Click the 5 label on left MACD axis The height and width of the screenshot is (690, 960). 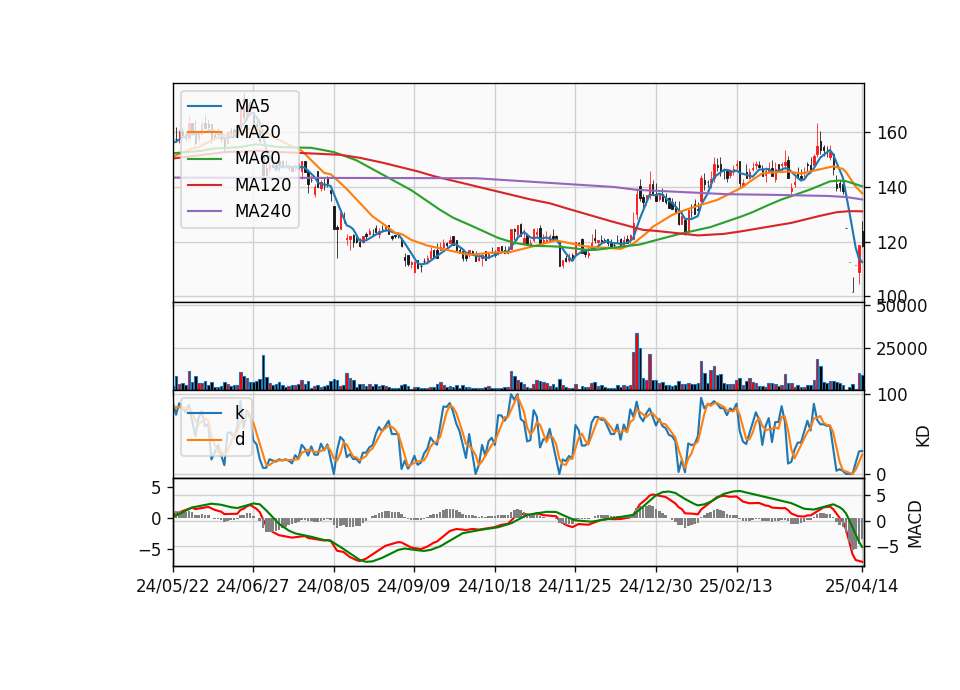(156, 488)
